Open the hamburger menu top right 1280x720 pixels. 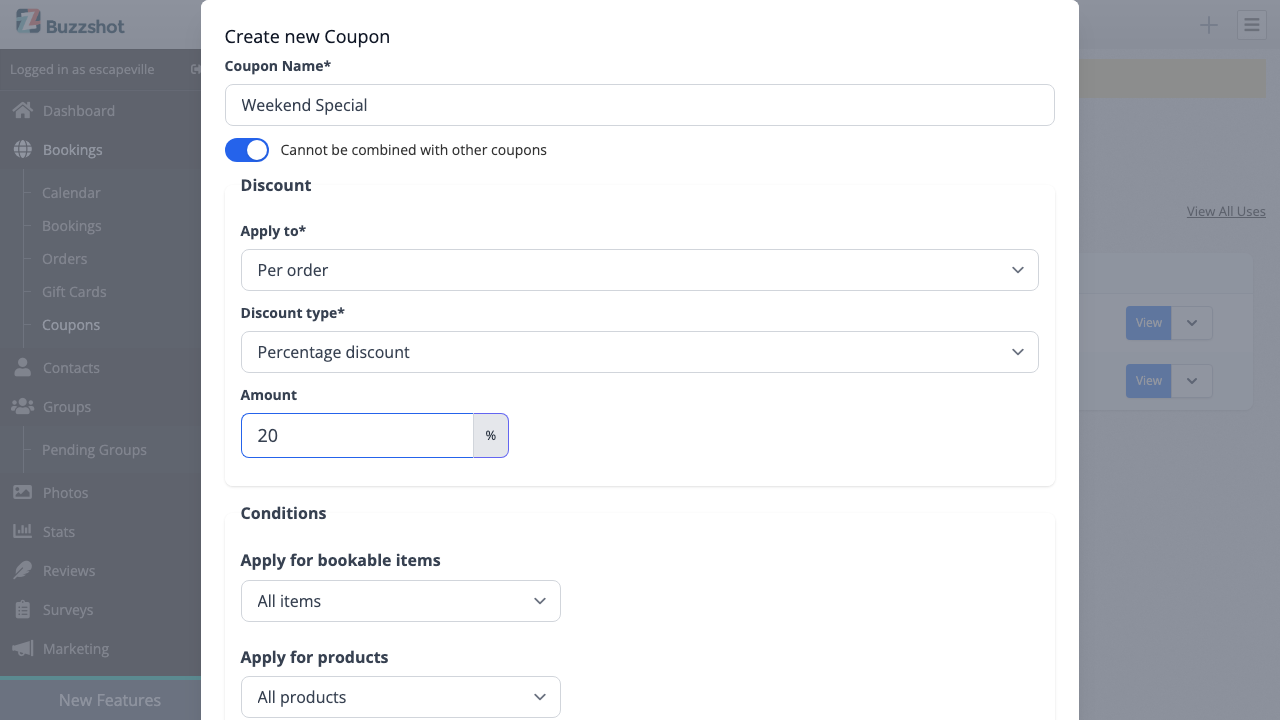(x=1251, y=25)
